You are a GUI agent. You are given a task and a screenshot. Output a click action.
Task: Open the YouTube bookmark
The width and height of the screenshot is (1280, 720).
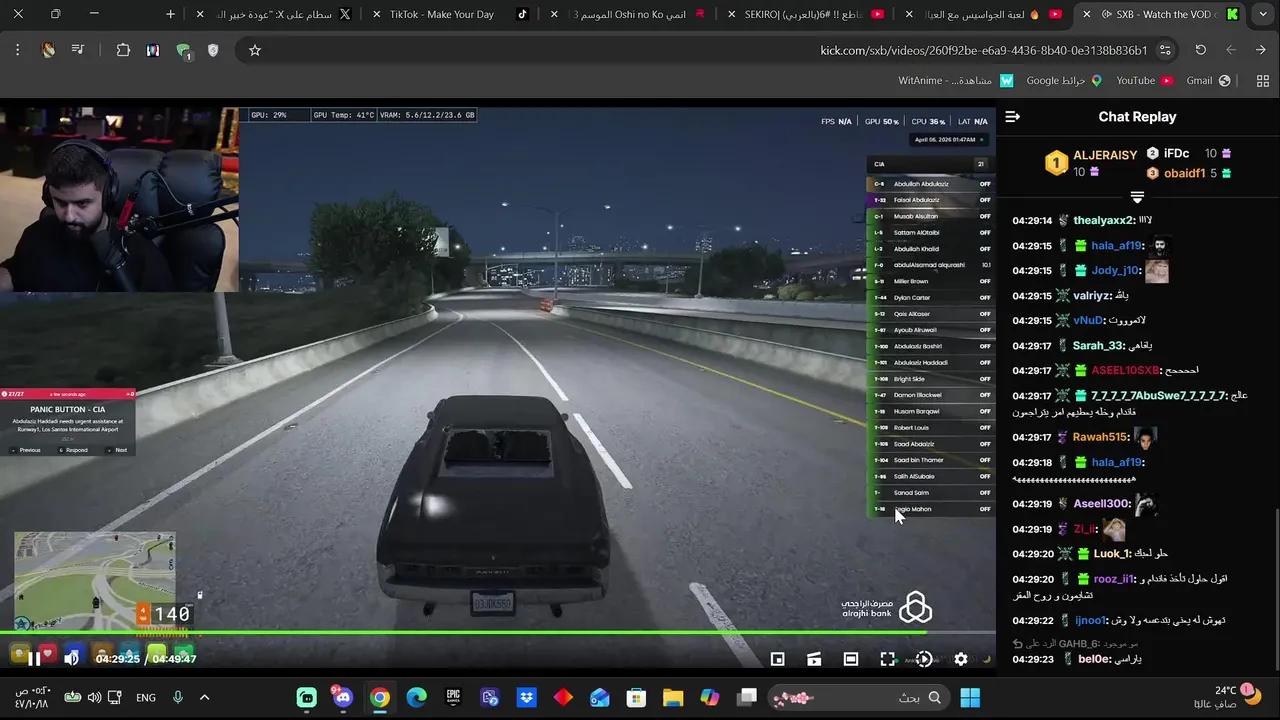[x=1144, y=81]
